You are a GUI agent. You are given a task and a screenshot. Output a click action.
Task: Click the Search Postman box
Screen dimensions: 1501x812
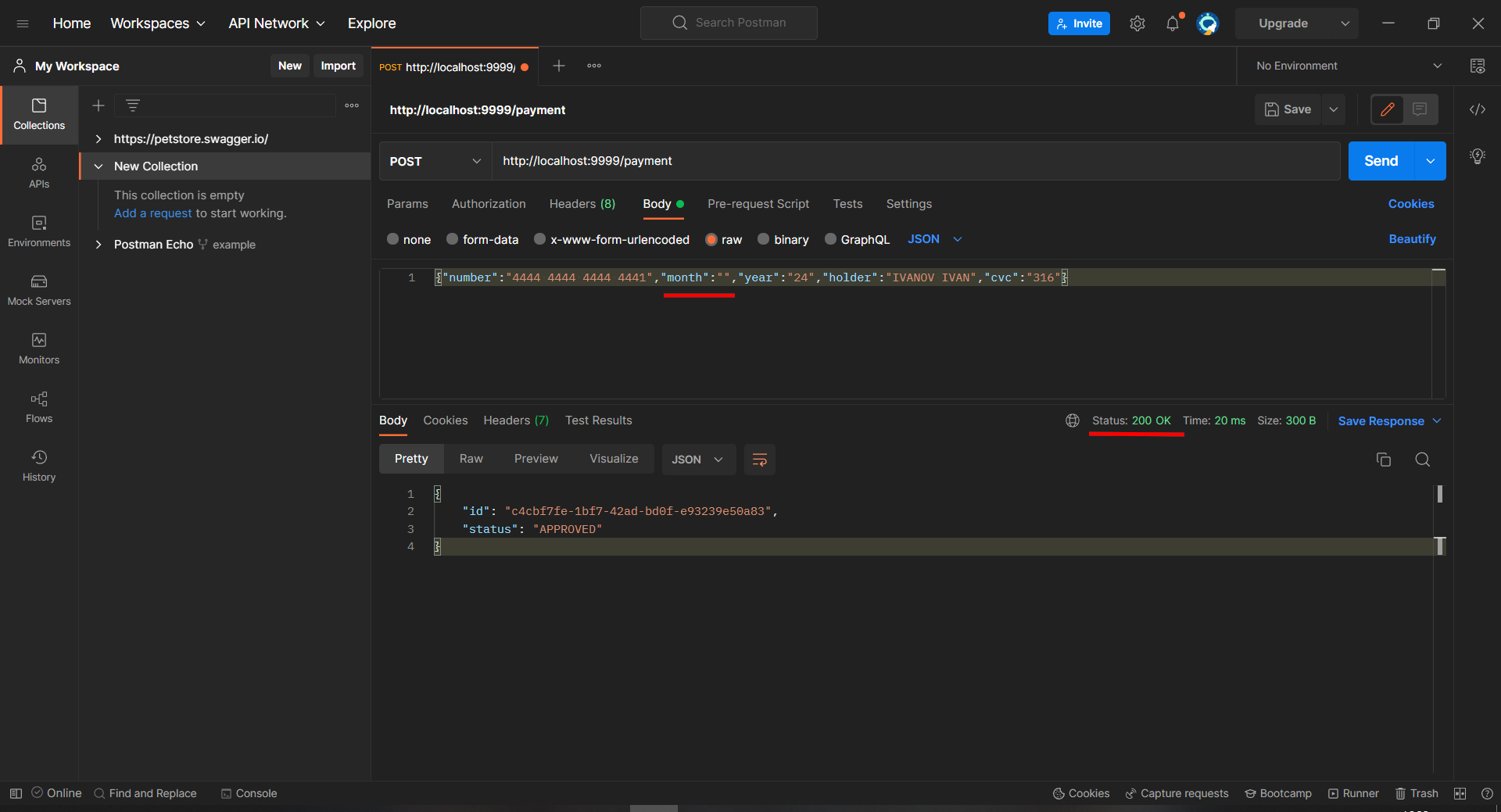coord(729,23)
